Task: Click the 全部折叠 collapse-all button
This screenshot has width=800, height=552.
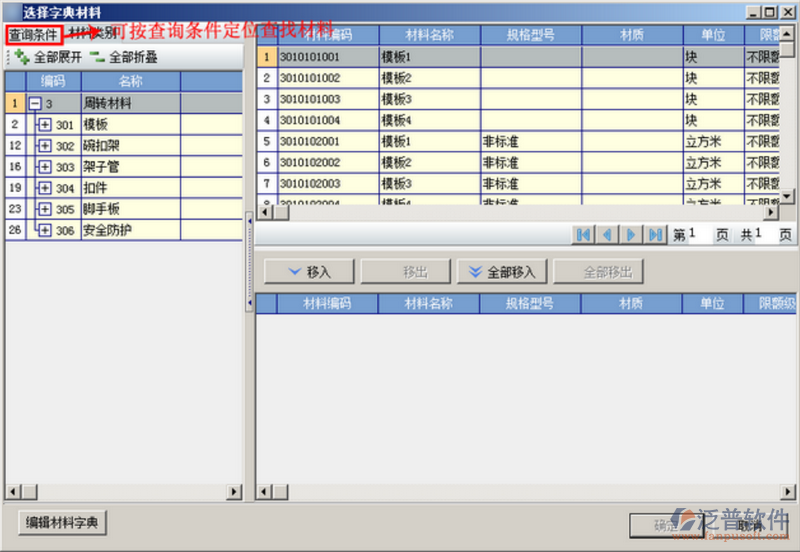Action: [123, 57]
